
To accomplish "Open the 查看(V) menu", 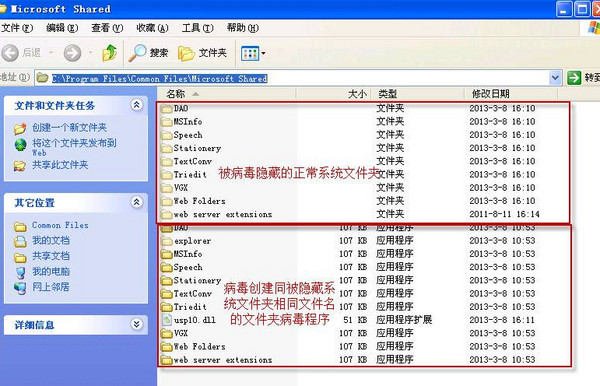I will click(x=107, y=28).
